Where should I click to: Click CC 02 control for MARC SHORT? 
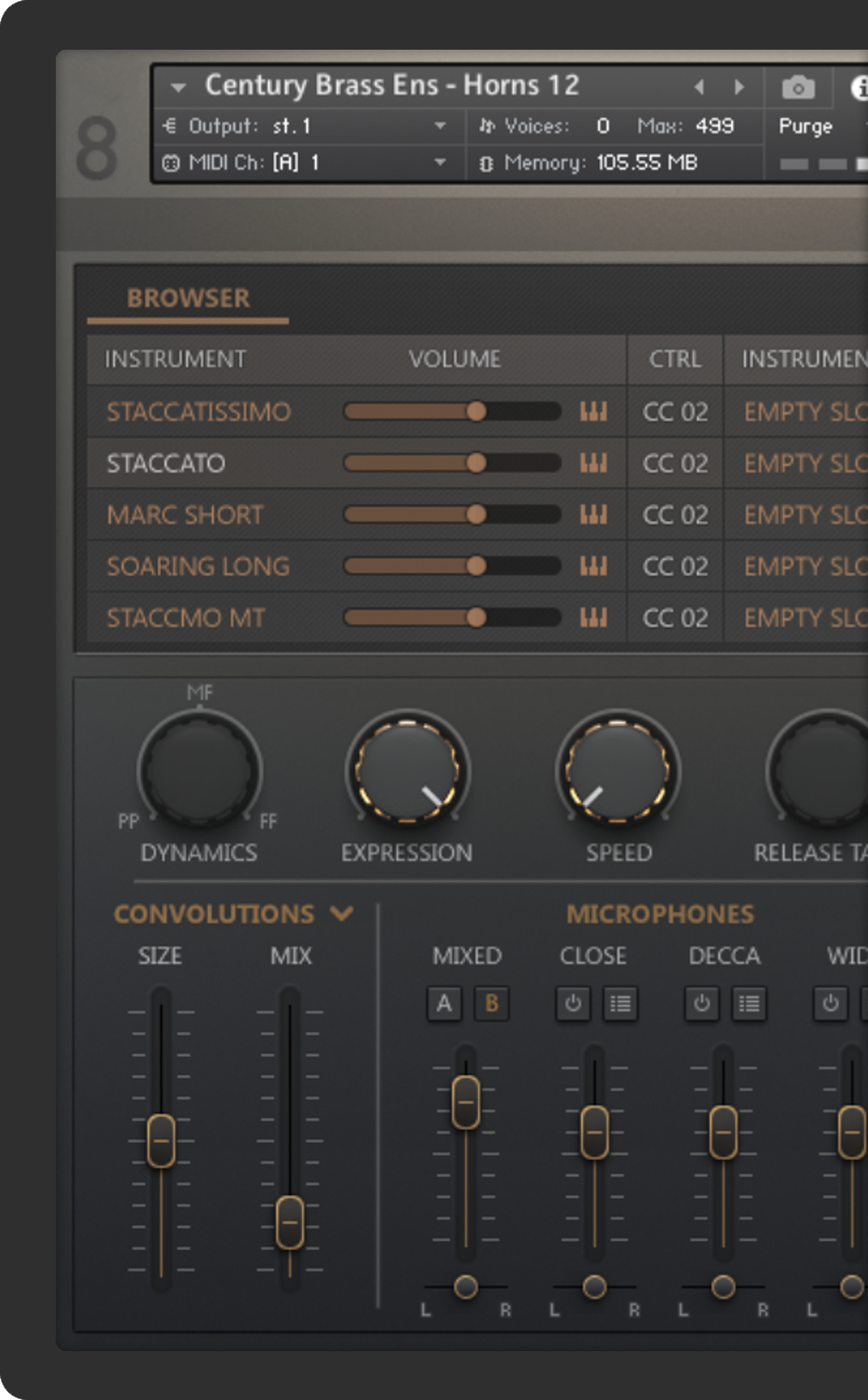pyautogui.click(x=675, y=515)
